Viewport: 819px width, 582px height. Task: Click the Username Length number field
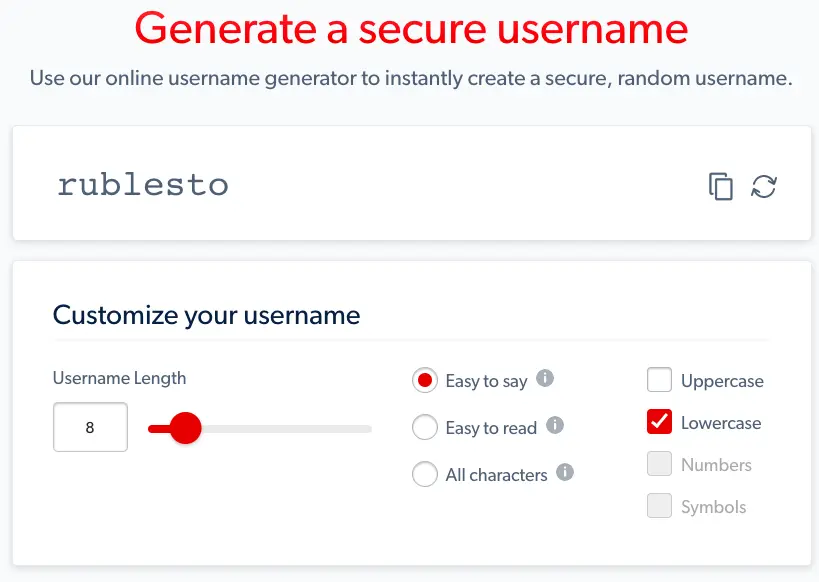90,428
